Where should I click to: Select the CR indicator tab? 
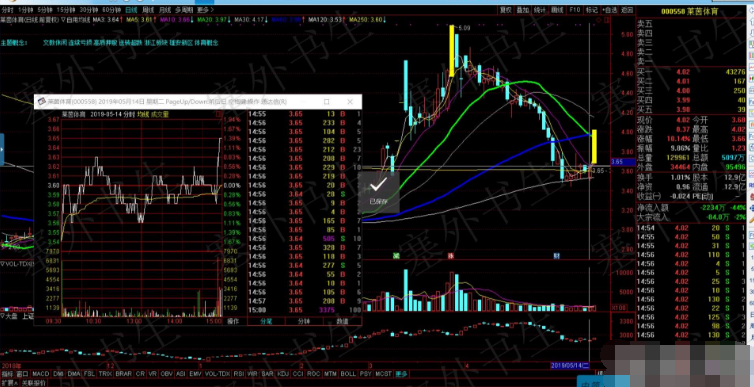(140, 374)
